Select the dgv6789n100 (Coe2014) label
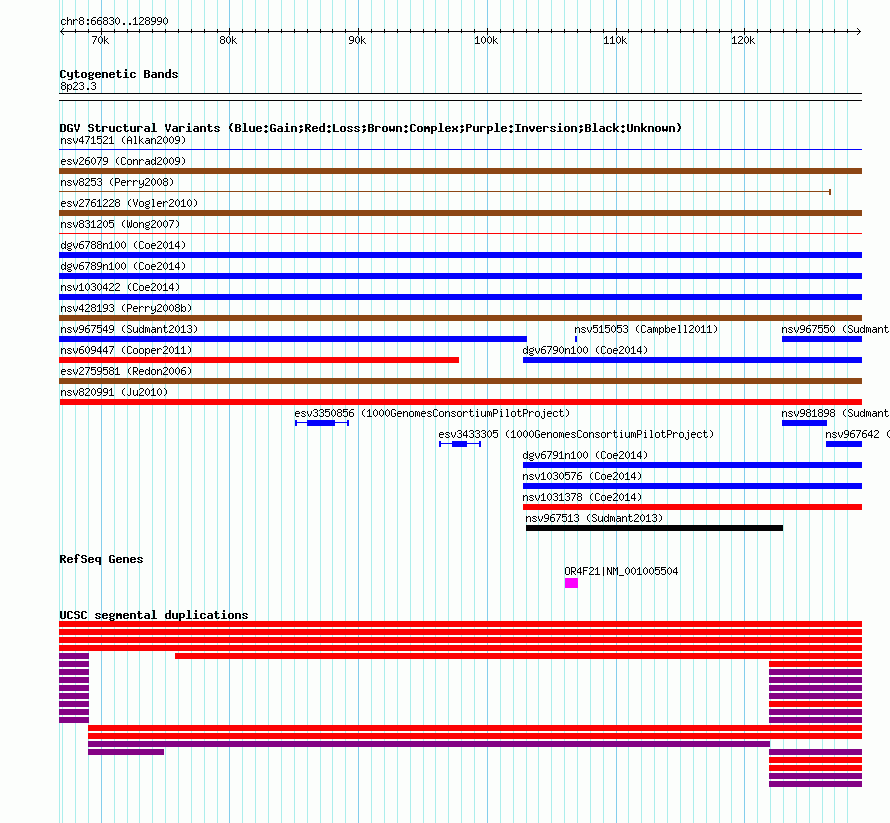Viewport: 890px width, 823px height. [123, 266]
